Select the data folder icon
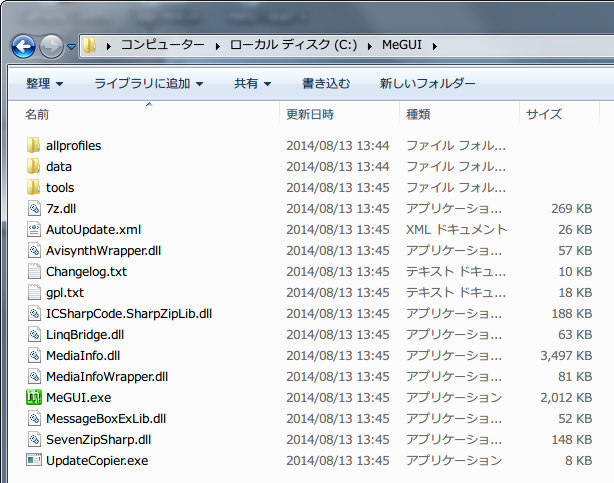Viewport: 614px width, 483px height. pyautogui.click(x=34, y=166)
